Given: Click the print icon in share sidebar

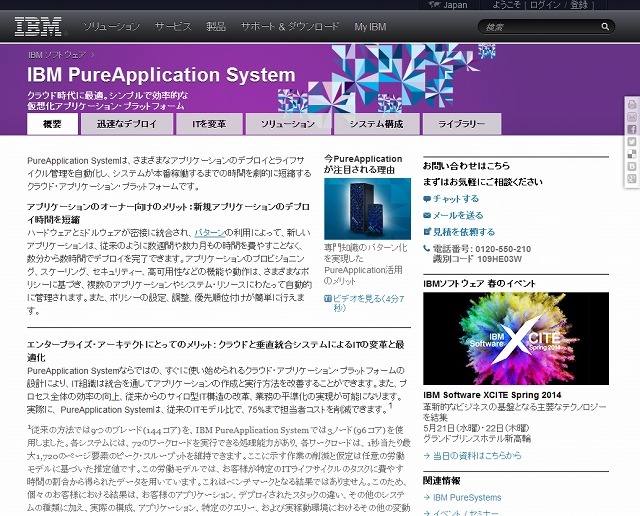Looking at the screenshot, I should pyautogui.click(x=632, y=105).
